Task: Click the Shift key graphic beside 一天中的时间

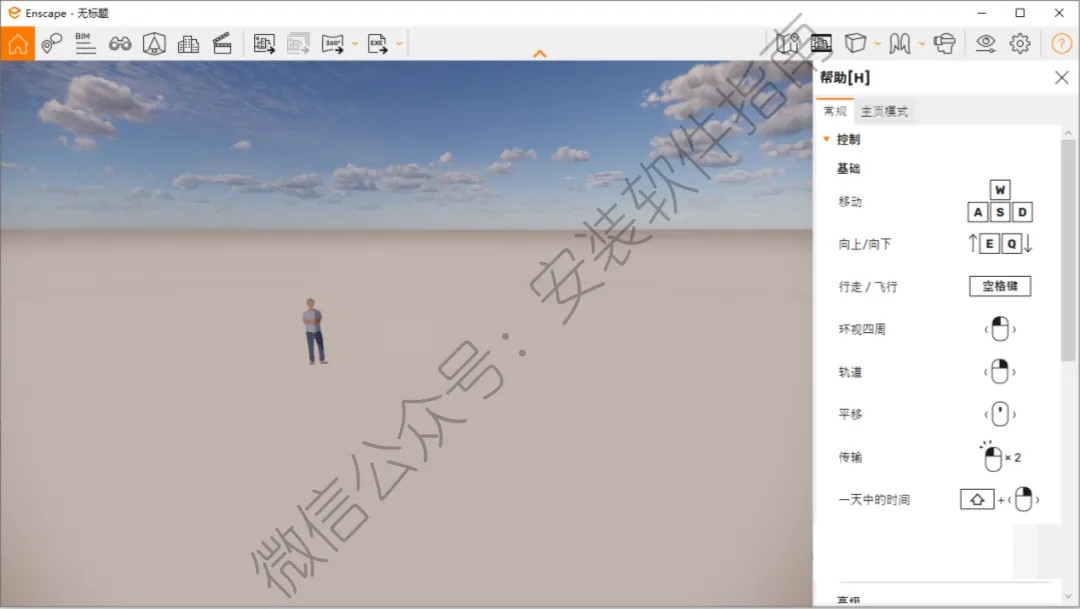Action: [x=977, y=499]
